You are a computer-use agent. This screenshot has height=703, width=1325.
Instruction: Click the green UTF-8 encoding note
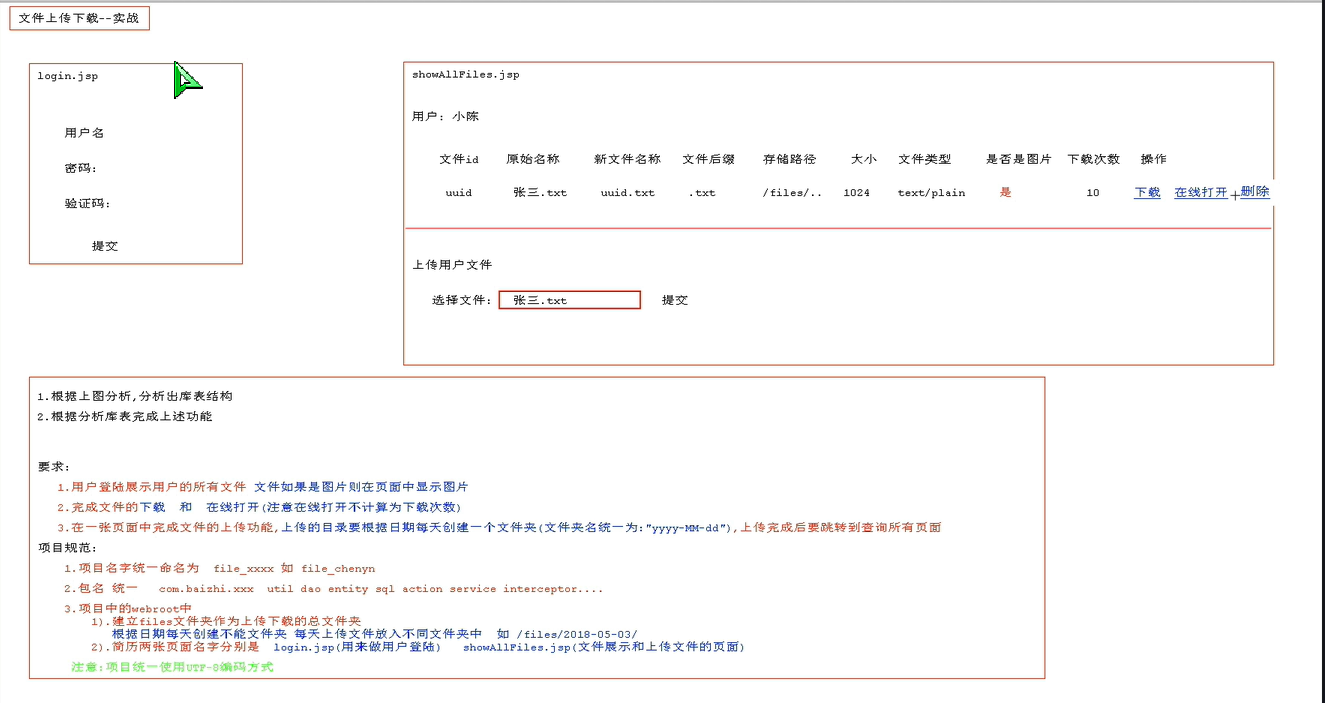point(172,667)
